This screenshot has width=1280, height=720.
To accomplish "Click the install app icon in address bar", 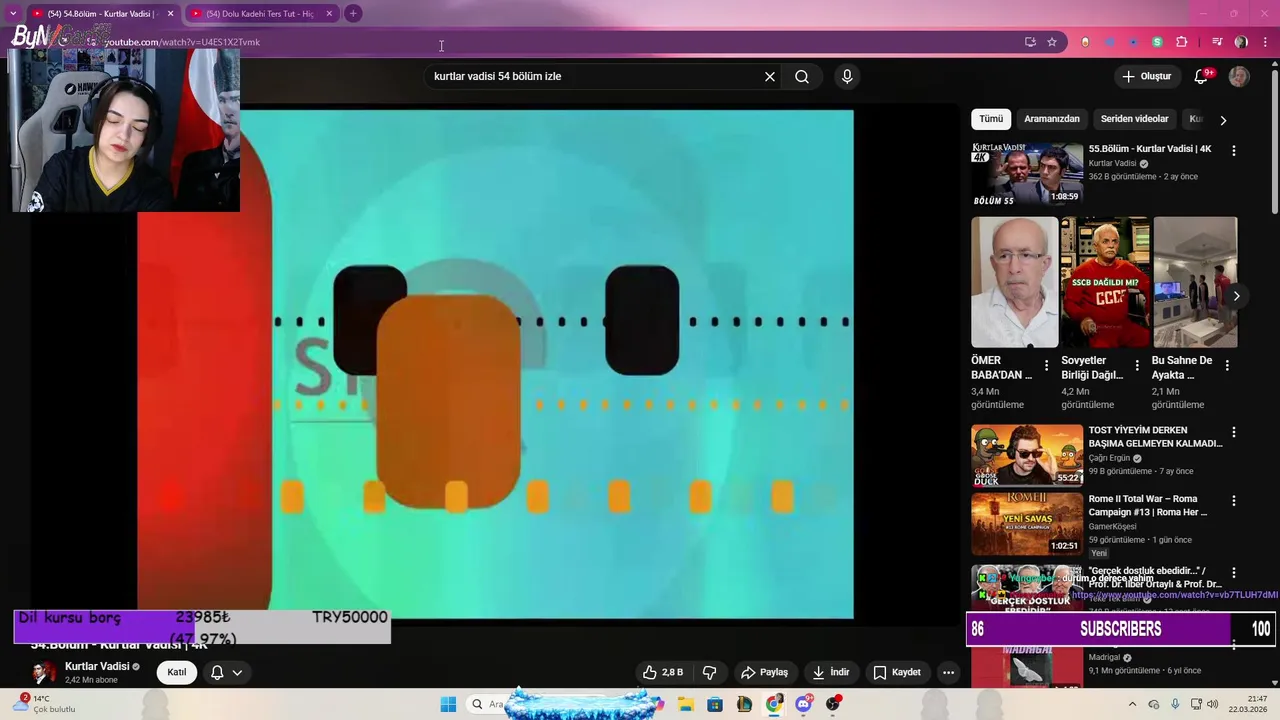I will click(1030, 42).
